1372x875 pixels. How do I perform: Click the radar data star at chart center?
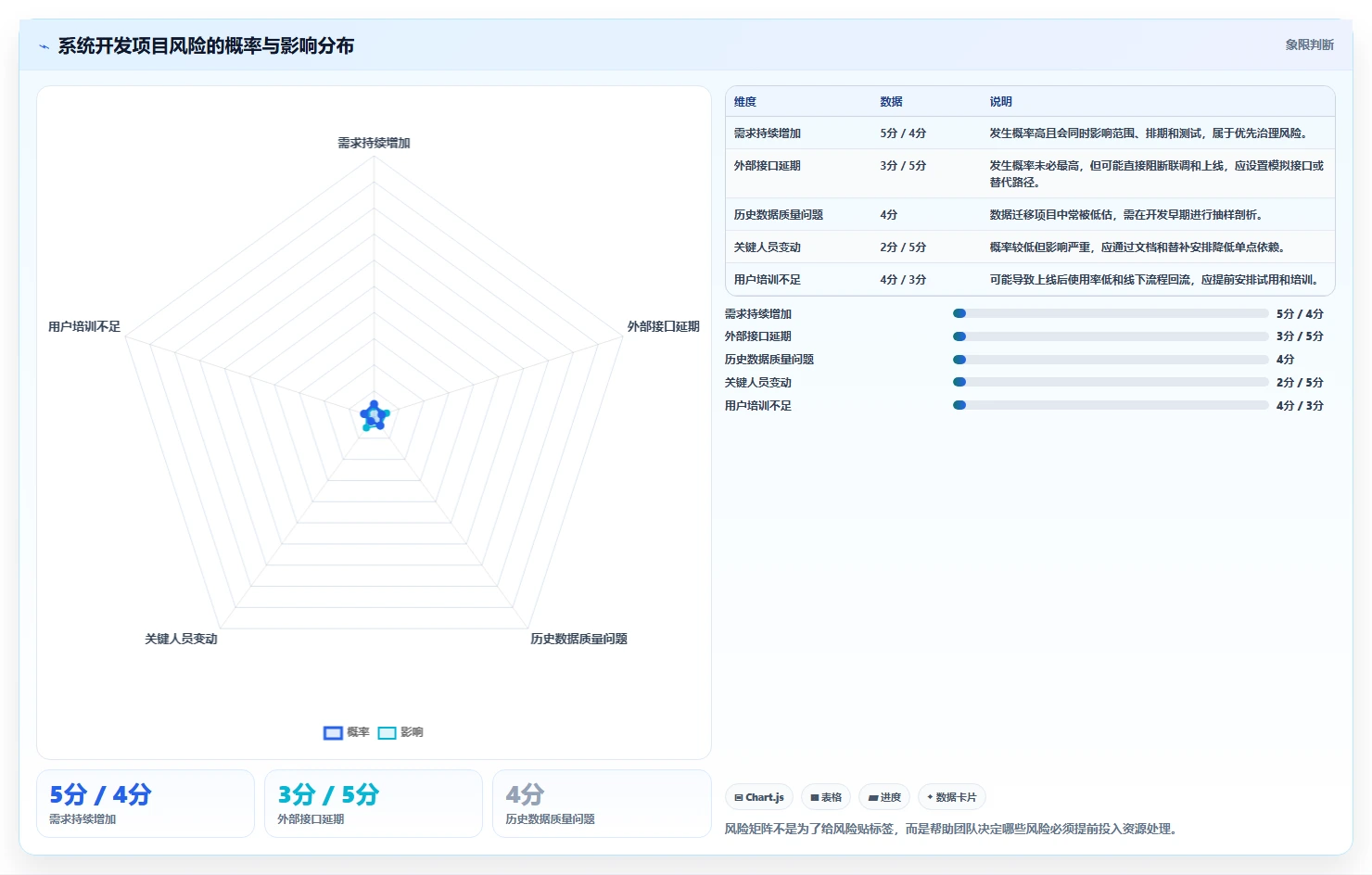375,416
